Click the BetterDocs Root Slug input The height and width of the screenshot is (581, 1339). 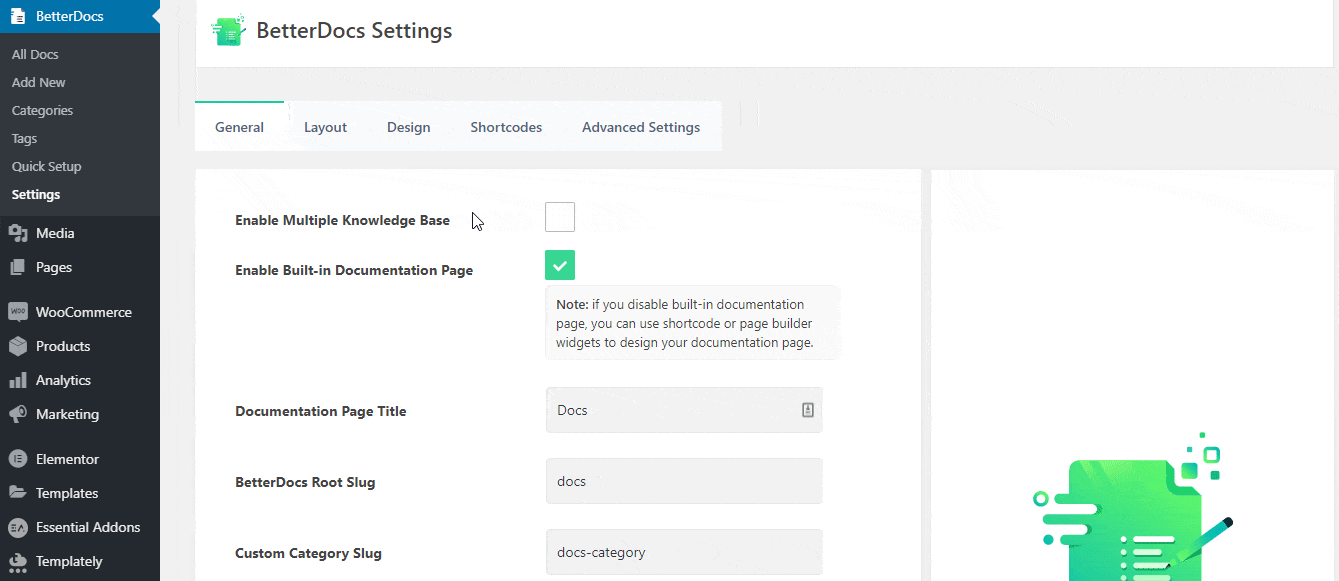pos(684,481)
